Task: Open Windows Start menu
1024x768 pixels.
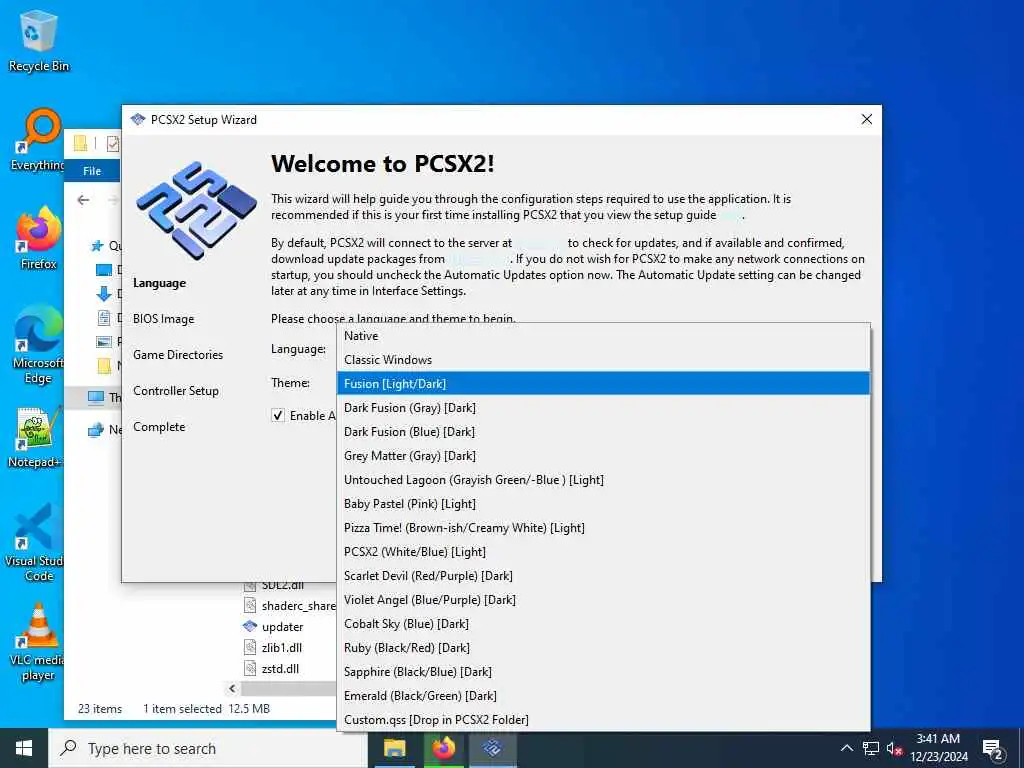Action: [x=24, y=748]
